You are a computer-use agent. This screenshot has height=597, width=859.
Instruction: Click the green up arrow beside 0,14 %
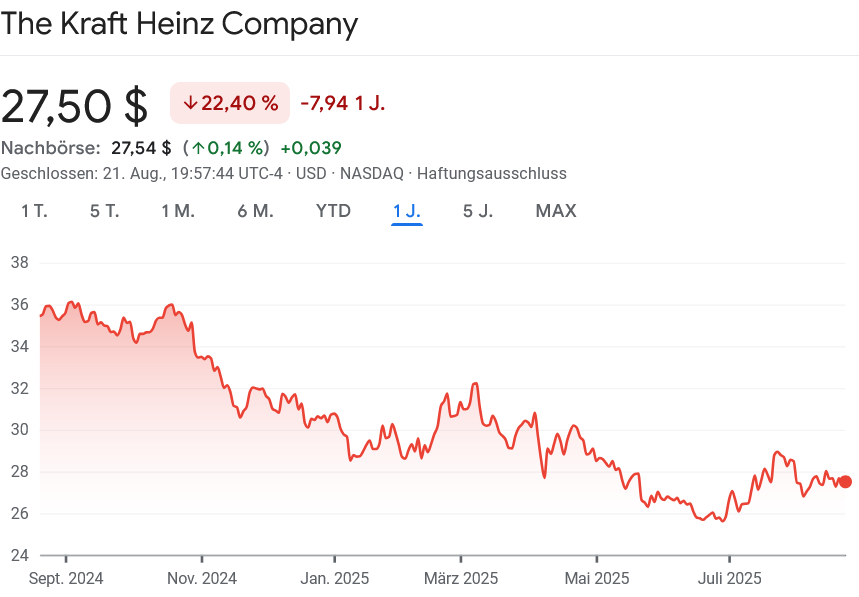pos(199,148)
